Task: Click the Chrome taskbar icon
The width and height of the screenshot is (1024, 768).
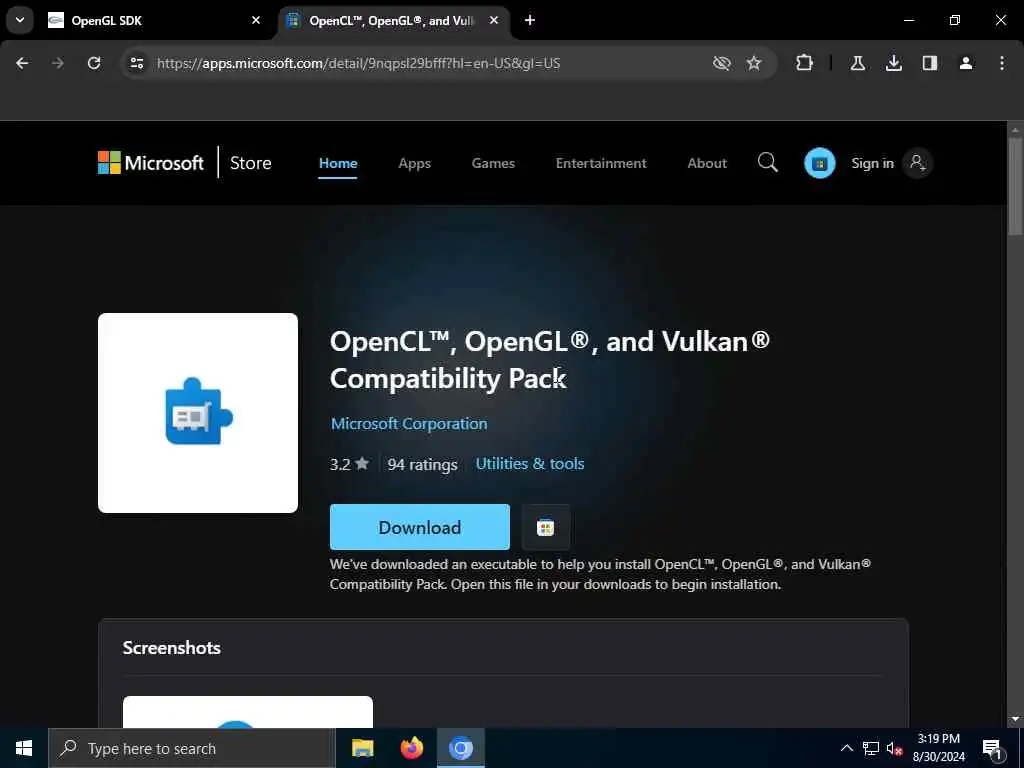Action: [461, 748]
